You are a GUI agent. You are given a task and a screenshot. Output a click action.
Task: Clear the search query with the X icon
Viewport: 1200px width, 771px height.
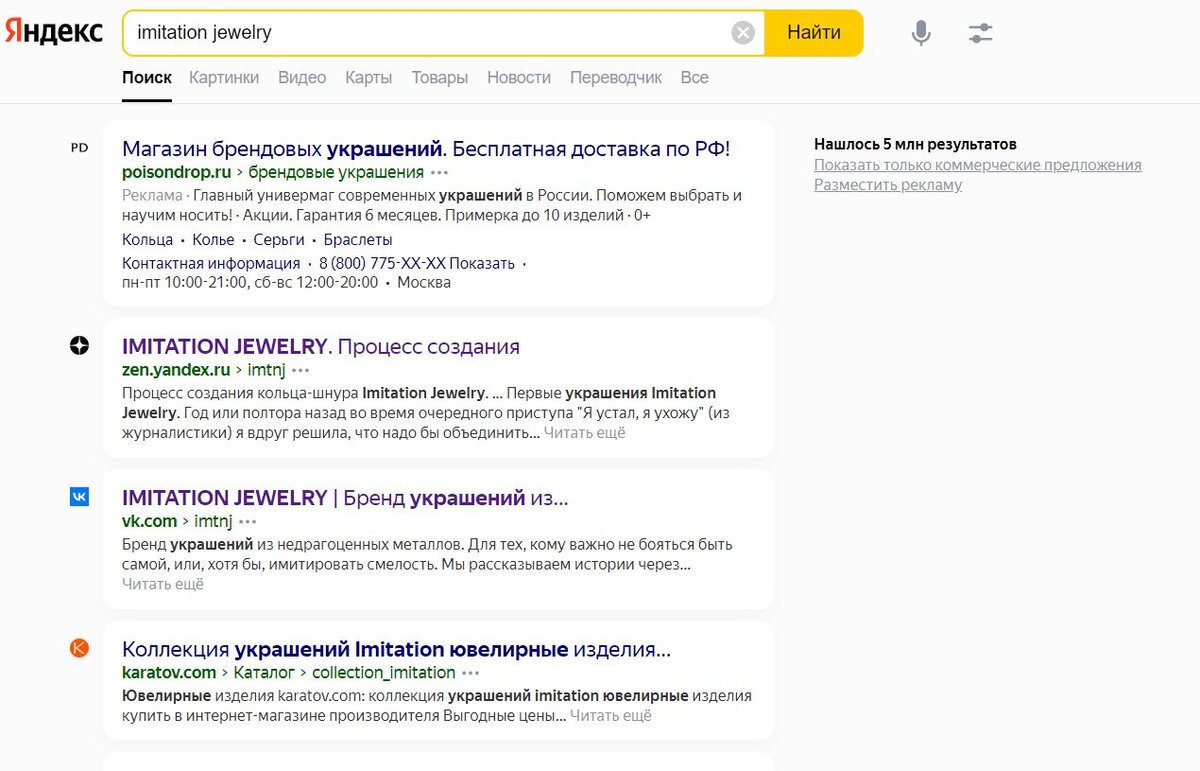tap(742, 32)
